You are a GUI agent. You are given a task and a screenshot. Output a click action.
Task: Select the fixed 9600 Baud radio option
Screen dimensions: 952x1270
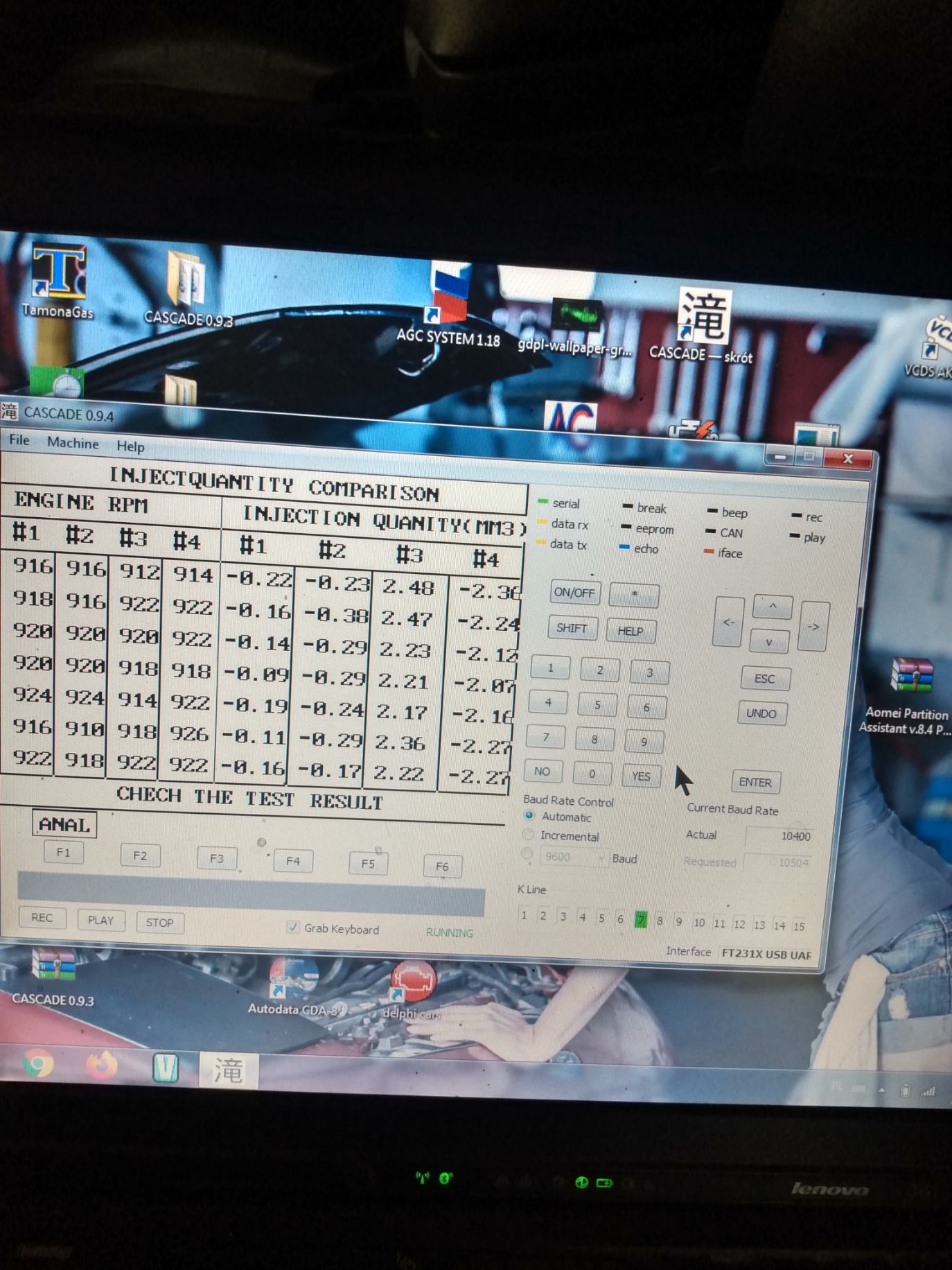coord(527,854)
